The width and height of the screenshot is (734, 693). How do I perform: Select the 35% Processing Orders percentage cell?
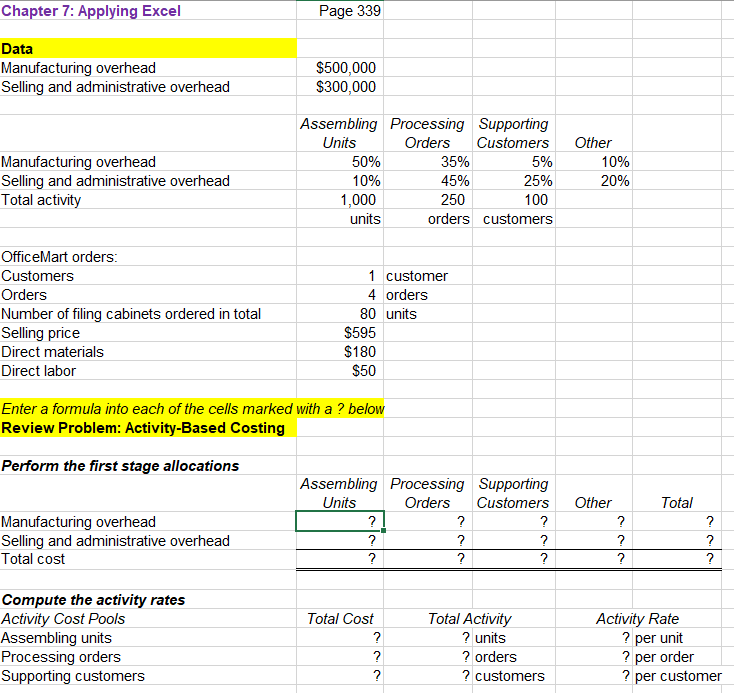click(x=428, y=162)
